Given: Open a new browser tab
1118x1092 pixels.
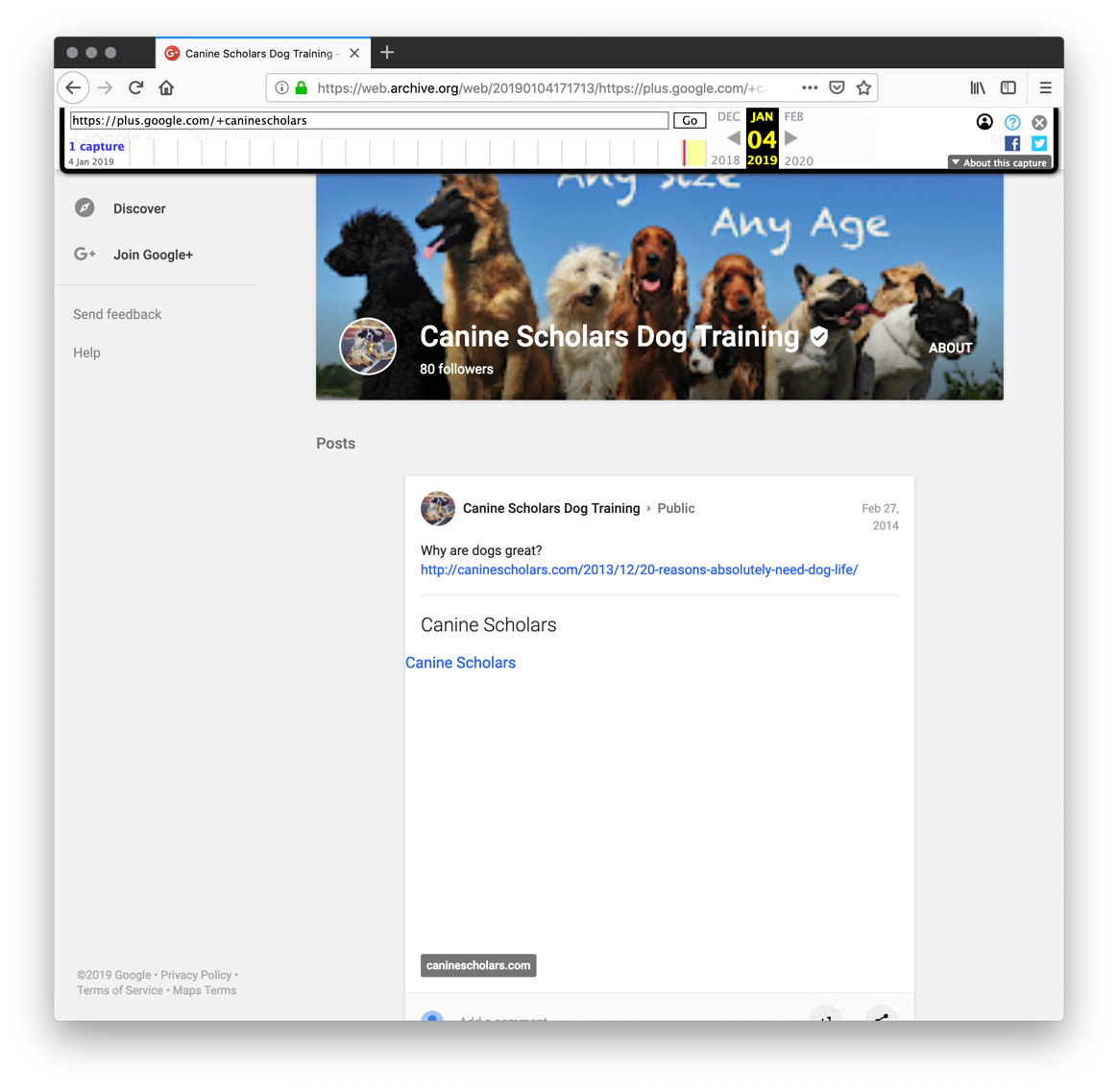Looking at the screenshot, I should (387, 52).
